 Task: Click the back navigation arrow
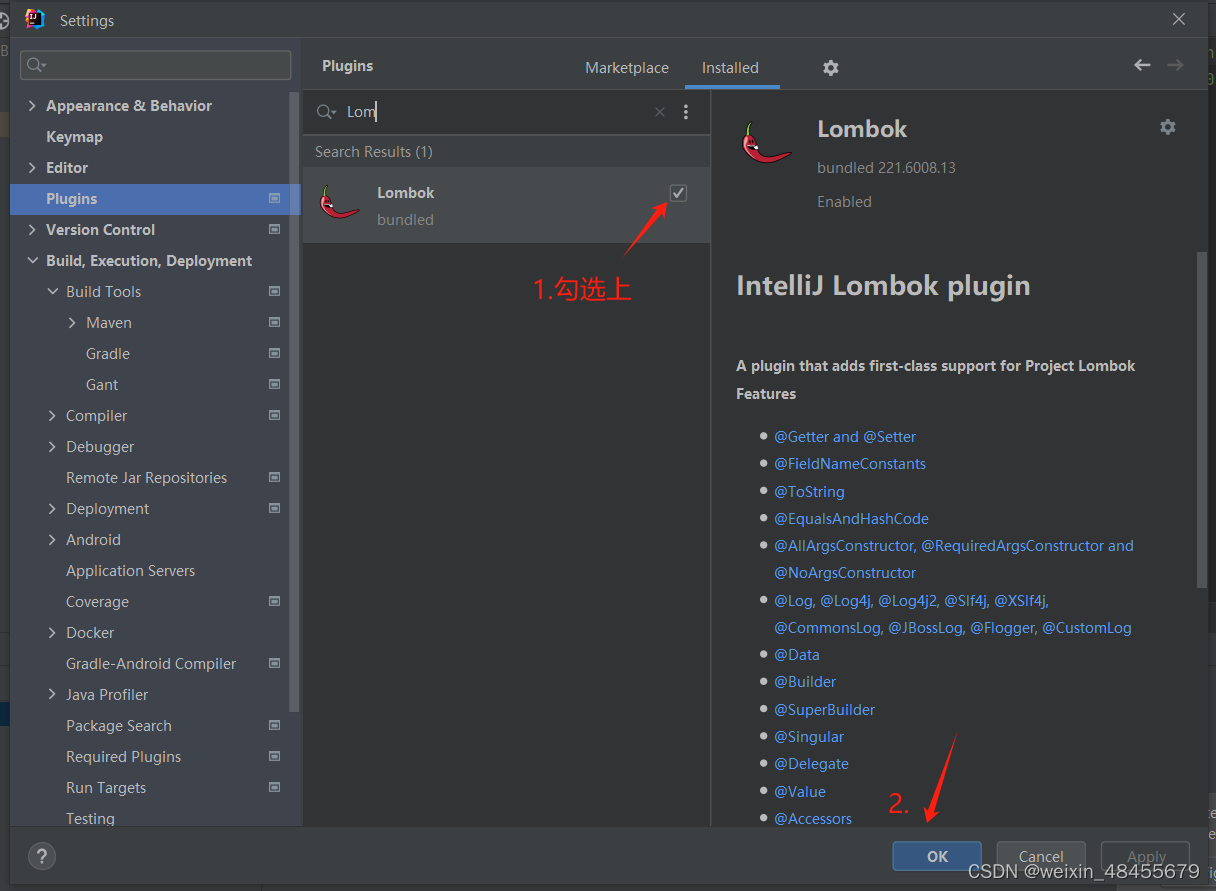click(x=1142, y=64)
